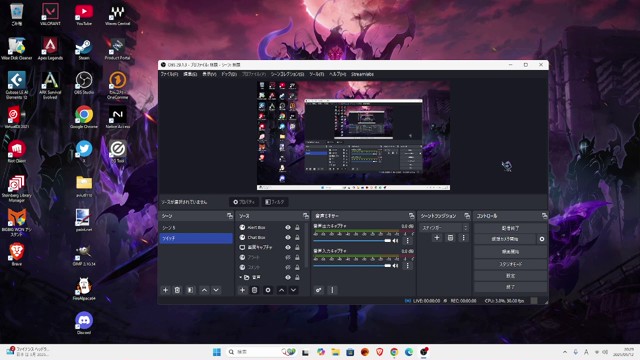
Task: Open Apex Legends desktop shortcut
Action: click(x=50, y=49)
